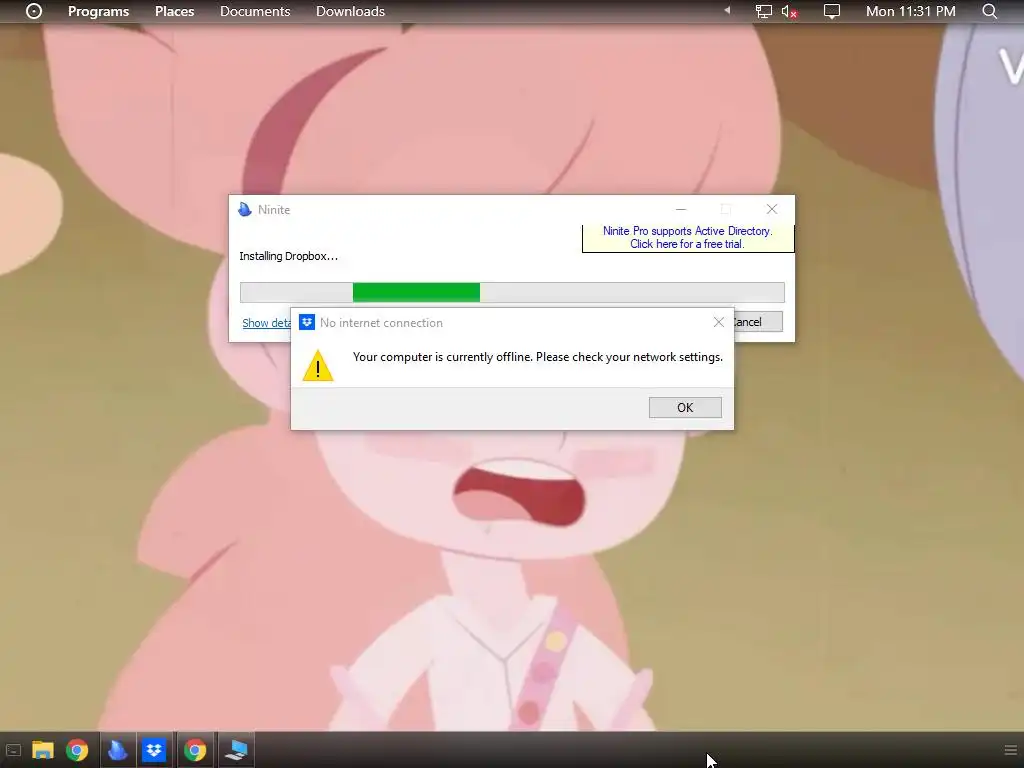Click the Dropbox icon in dialog title bar
1024x768 pixels.
pyautogui.click(x=306, y=322)
